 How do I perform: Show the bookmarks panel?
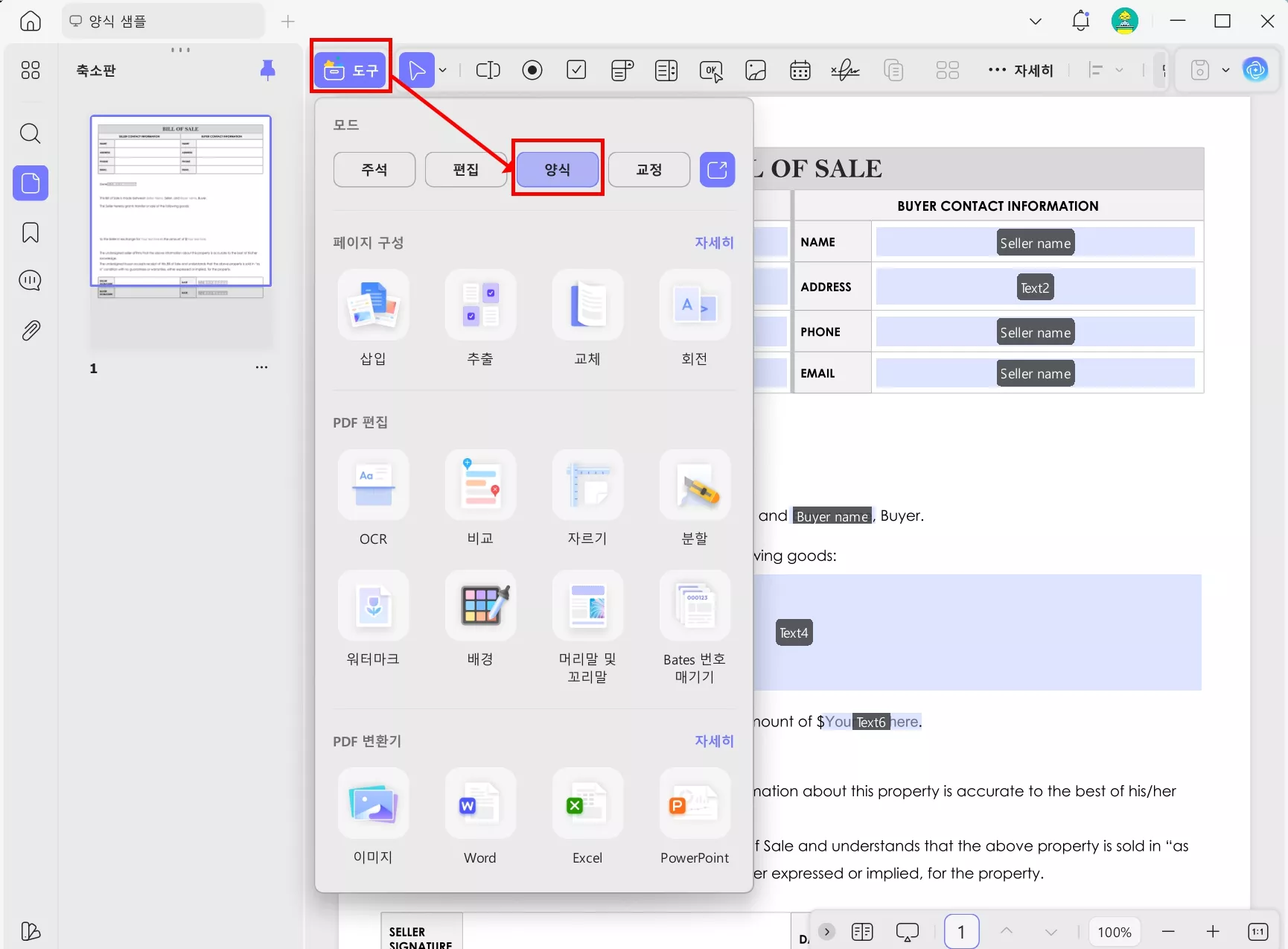[31, 232]
